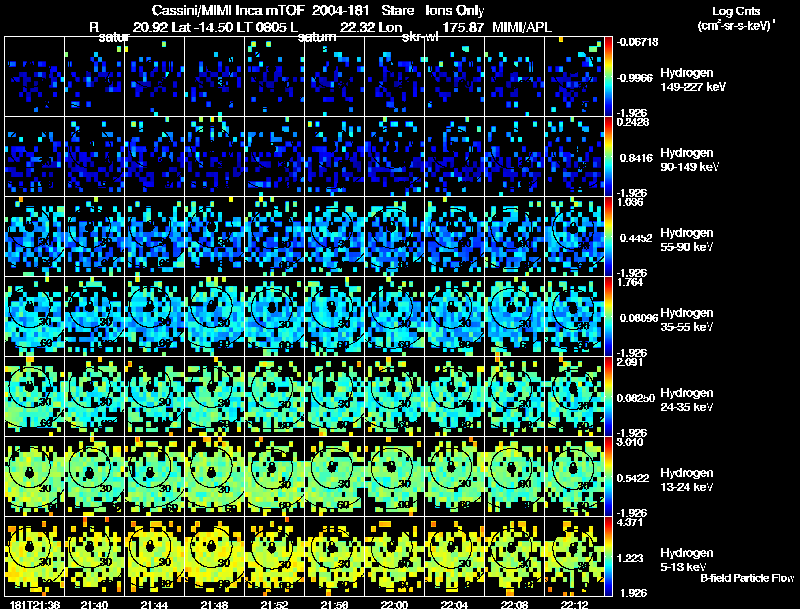Open the 13-24 keV panel at 21:56
The height and width of the screenshot is (609, 800).
tap(335, 476)
